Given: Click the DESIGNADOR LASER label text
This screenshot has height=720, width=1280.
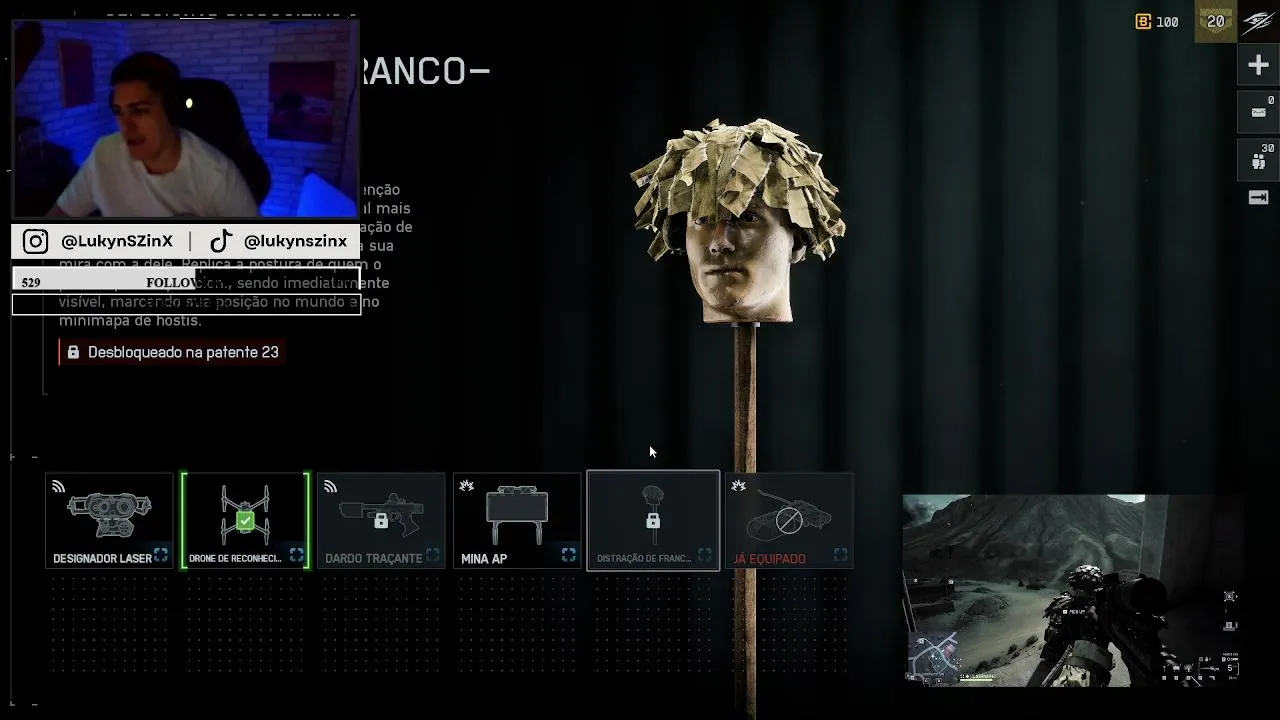Looking at the screenshot, I should click(x=102, y=559).
